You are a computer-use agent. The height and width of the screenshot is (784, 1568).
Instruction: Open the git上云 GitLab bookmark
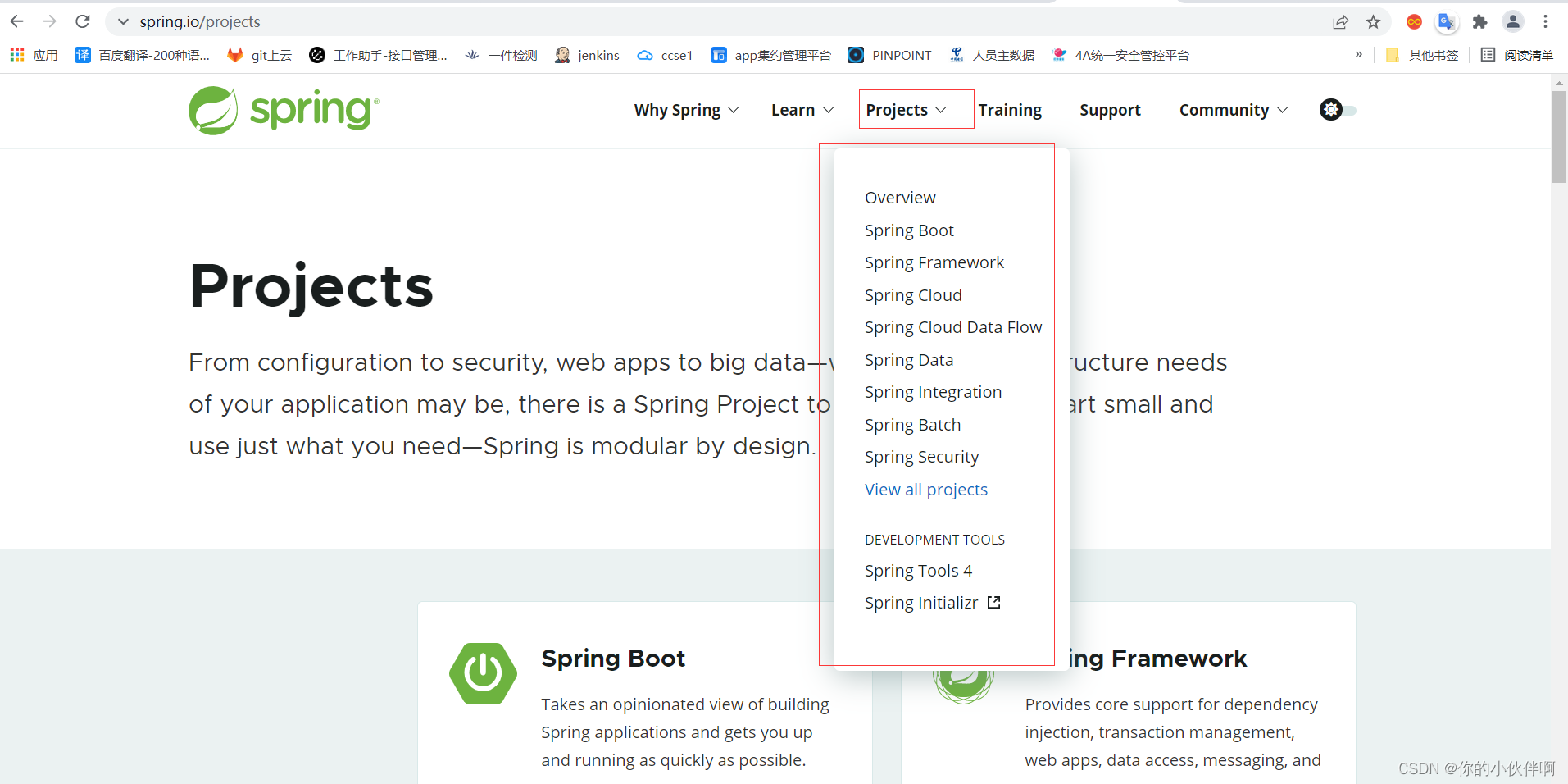[x=260, y=55]
